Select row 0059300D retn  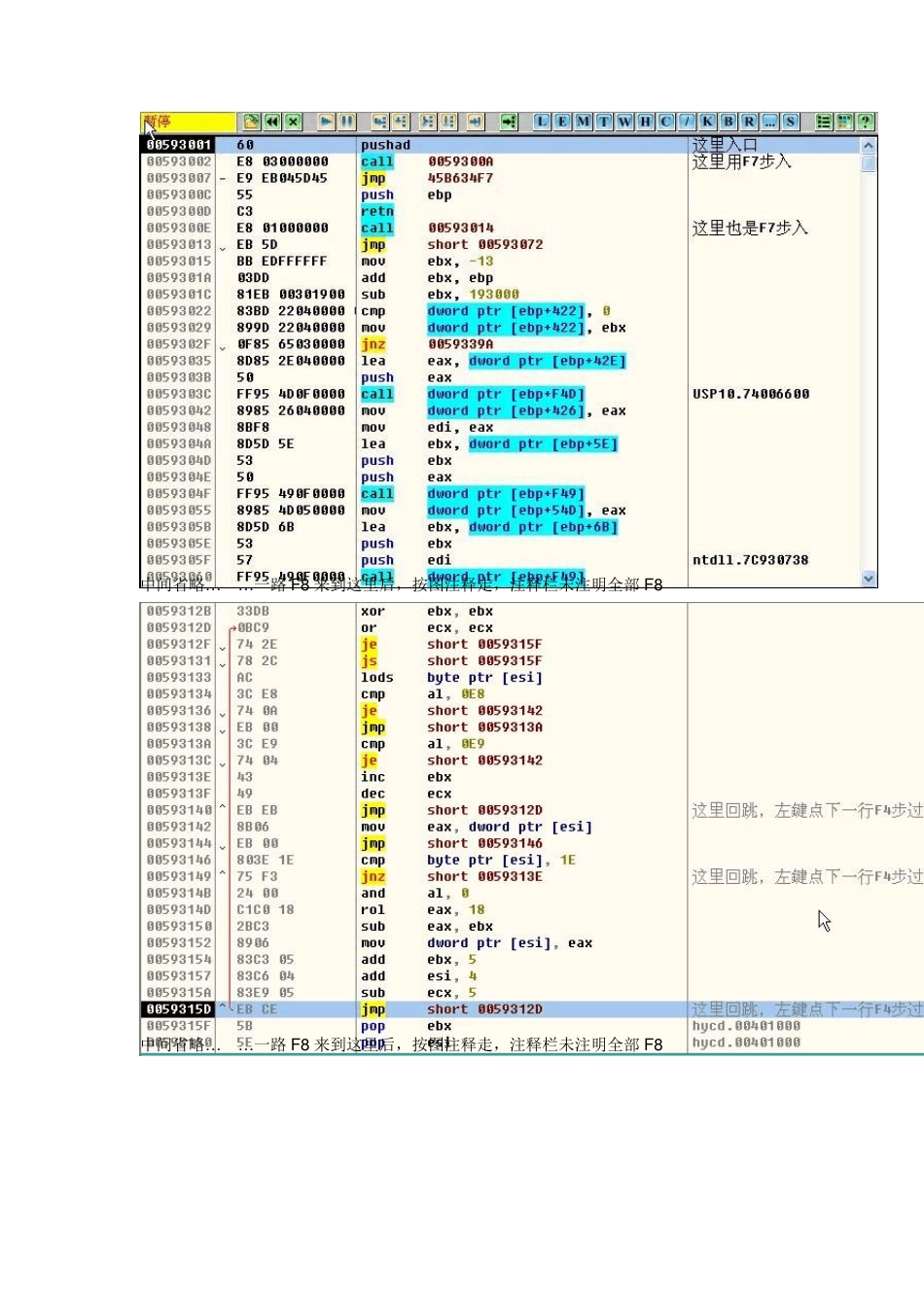point(500,211)
